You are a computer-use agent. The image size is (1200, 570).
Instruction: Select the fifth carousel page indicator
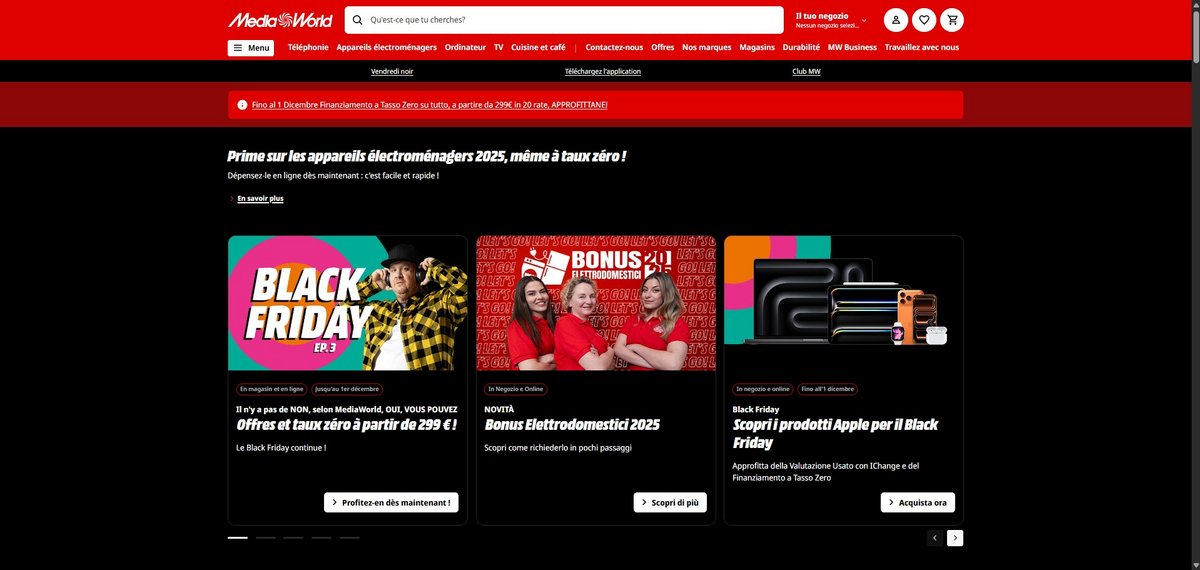pos(349,537)
